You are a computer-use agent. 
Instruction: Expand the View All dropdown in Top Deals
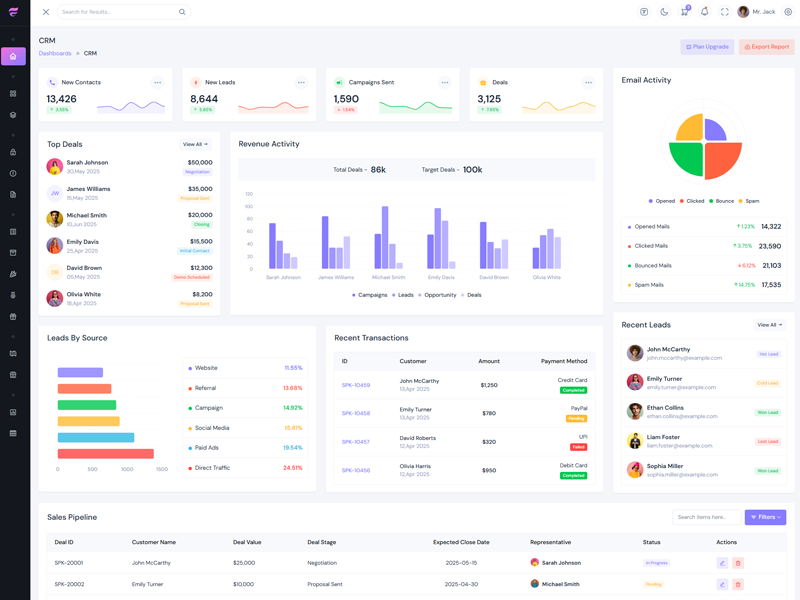tap(195, 144)
